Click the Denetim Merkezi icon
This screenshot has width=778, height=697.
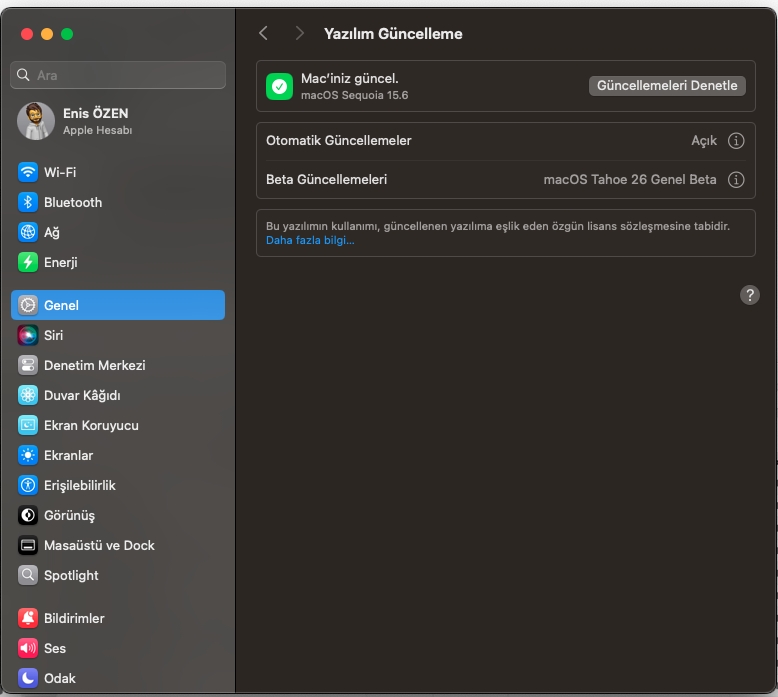(x=28, y=365)
